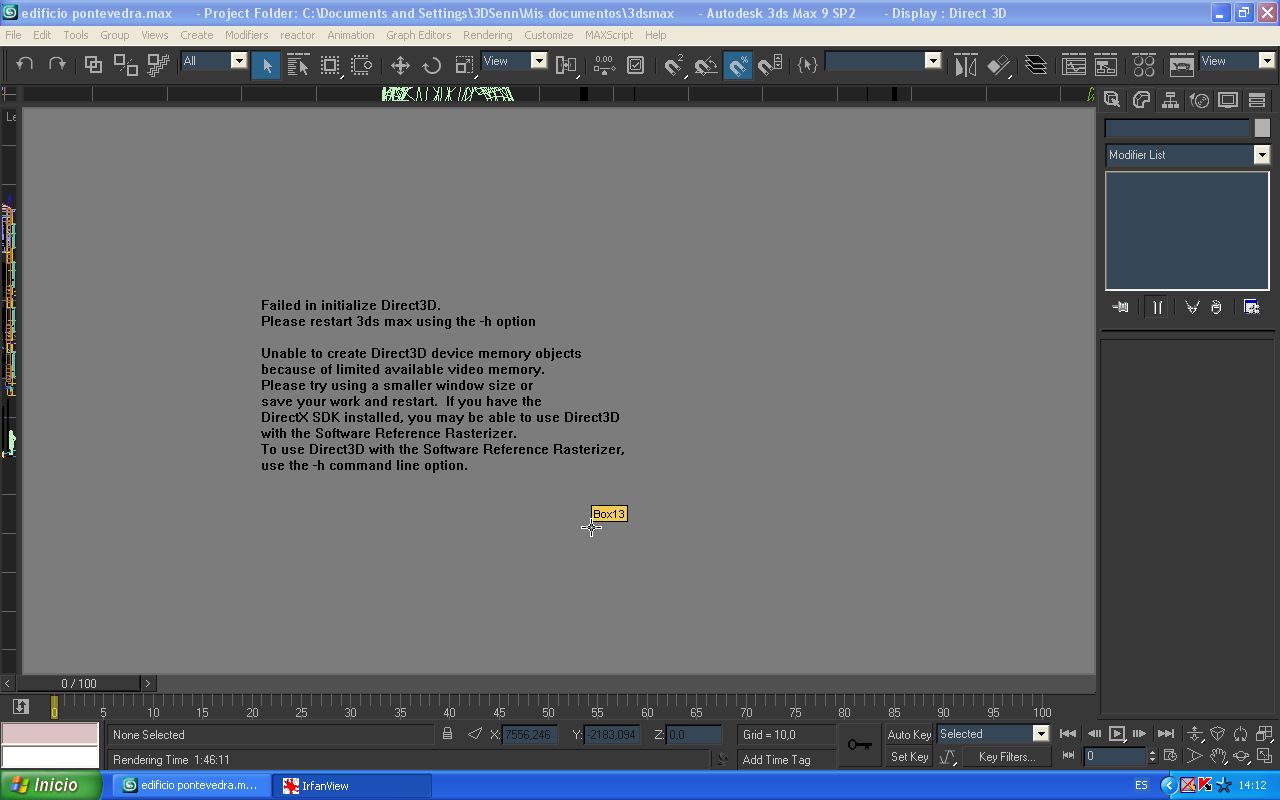Toggle Pin Stack in modifier panel

pyautogui.click(x=1121, y=307)
